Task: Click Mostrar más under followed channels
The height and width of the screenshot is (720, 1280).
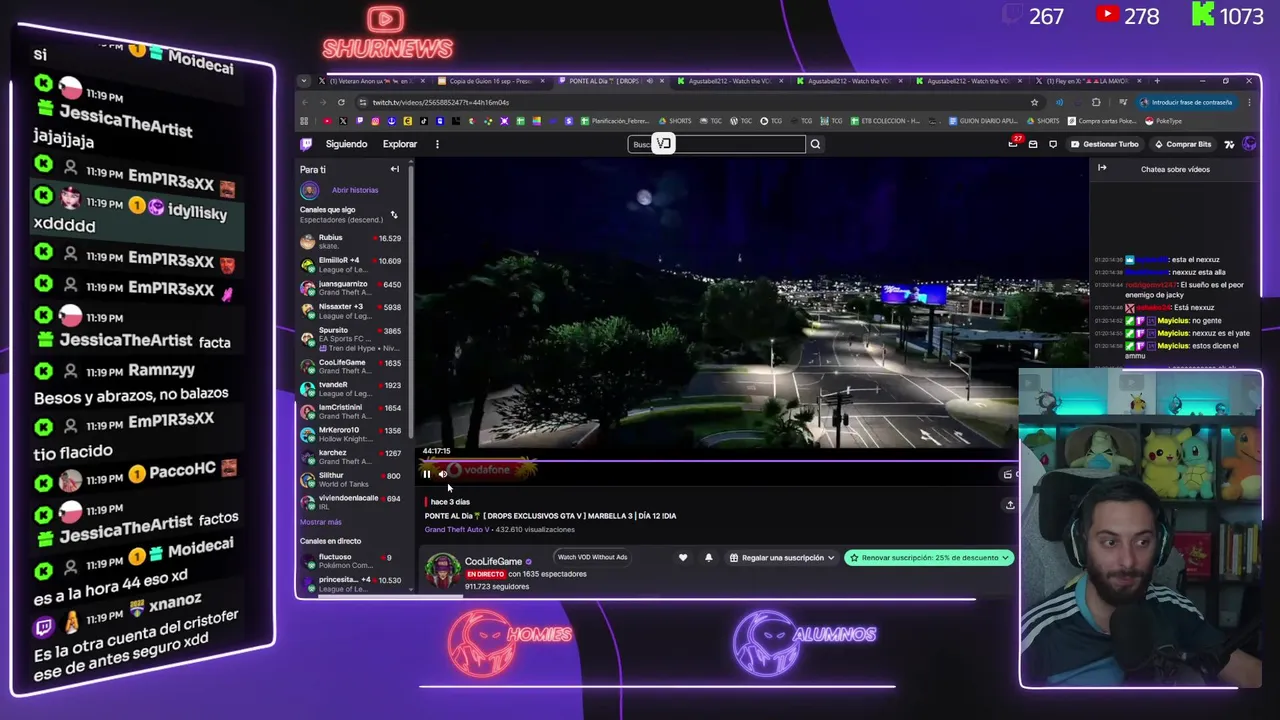Action: click(320, 522)
